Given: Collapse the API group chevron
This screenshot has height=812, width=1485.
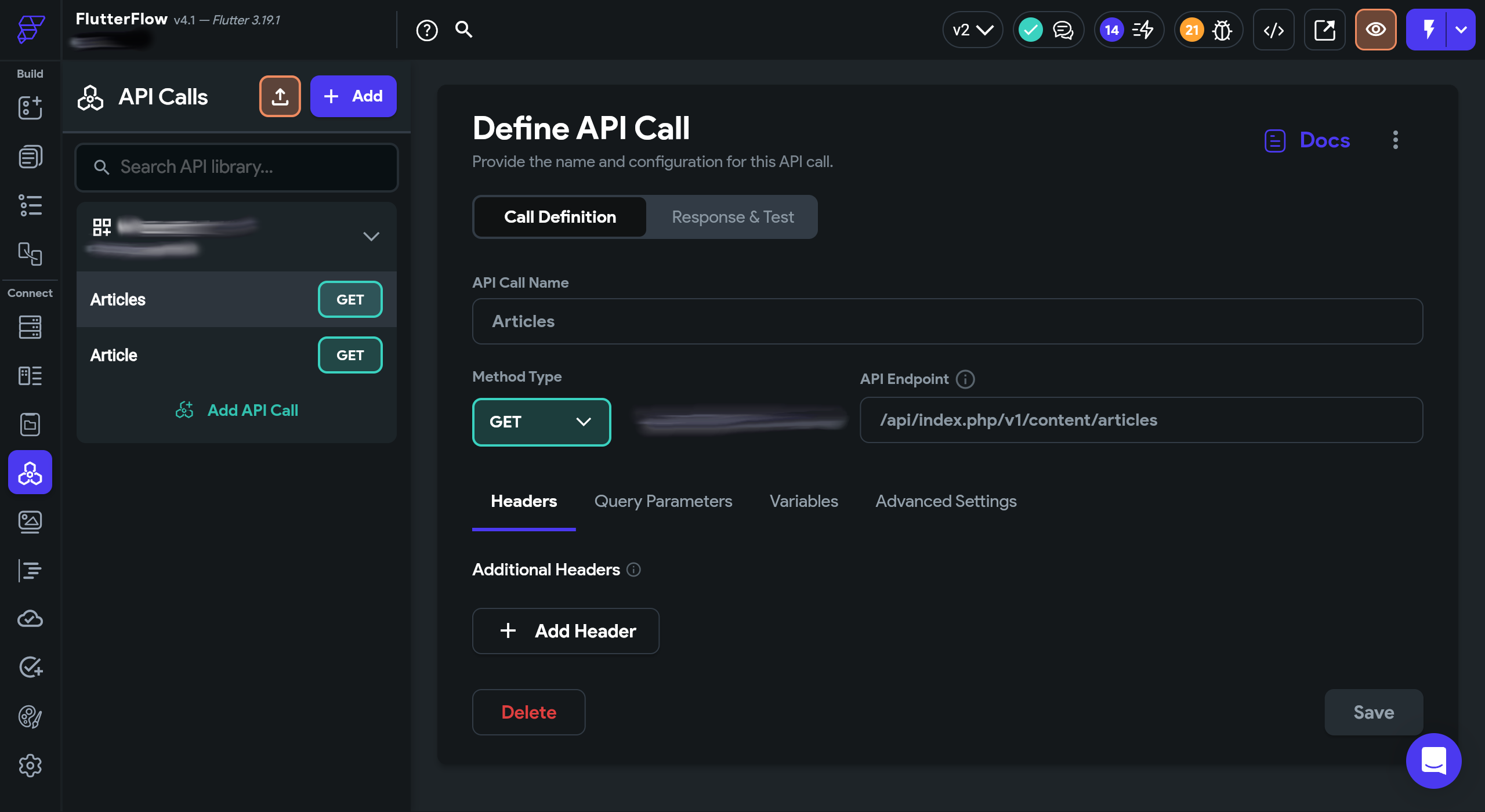Looking at the screenshot, I should click(x=371, y=236).
